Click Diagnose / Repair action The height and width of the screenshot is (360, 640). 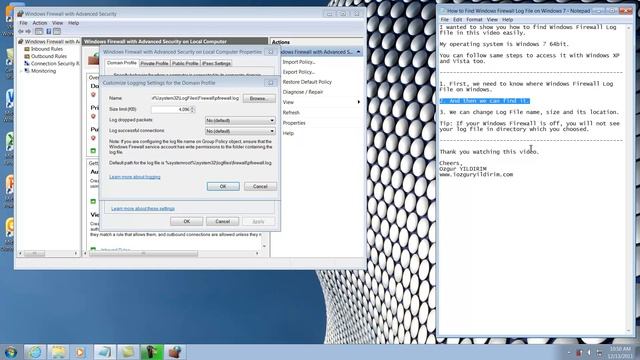tap(302, 92)
